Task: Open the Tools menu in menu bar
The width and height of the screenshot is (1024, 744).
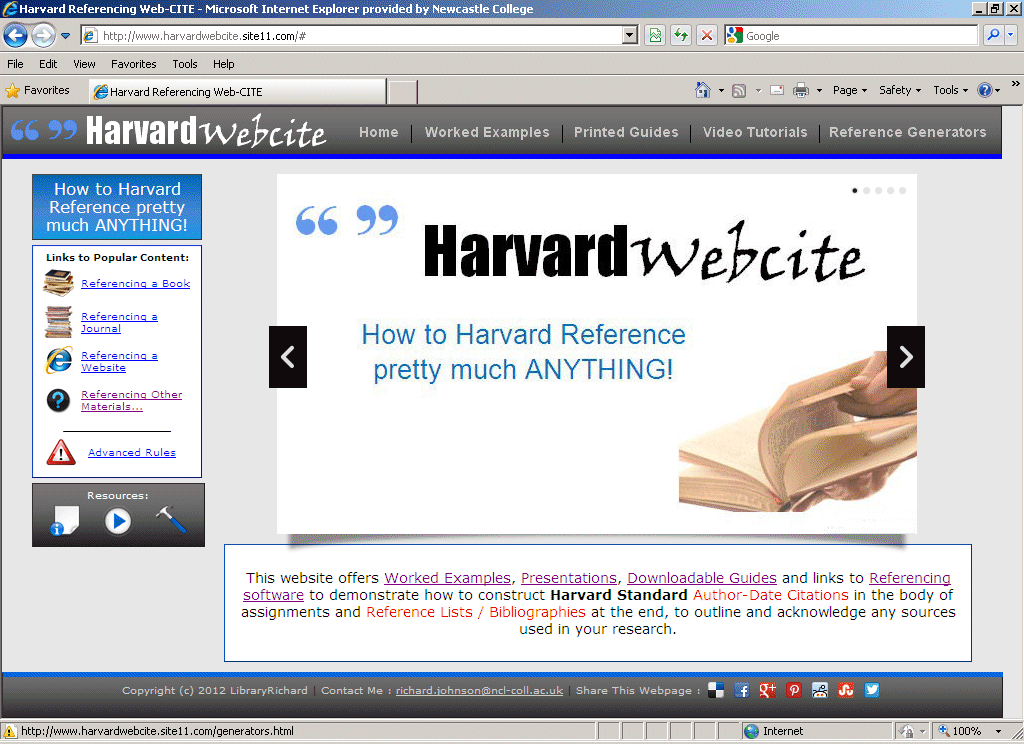Action: 185,64
